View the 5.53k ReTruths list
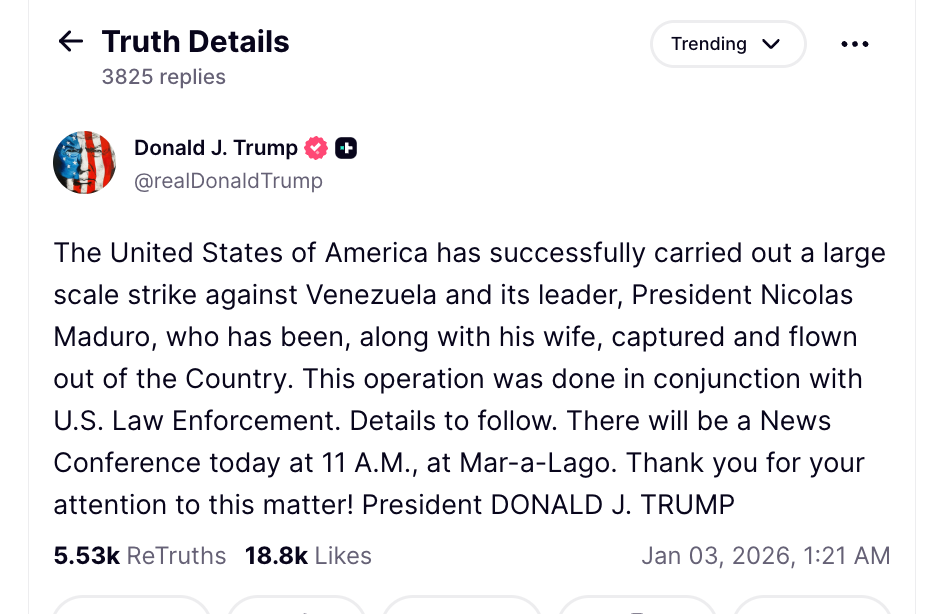The height and width of the screenshot is (614, 936). pyautogui.click(x=140, y=556)
